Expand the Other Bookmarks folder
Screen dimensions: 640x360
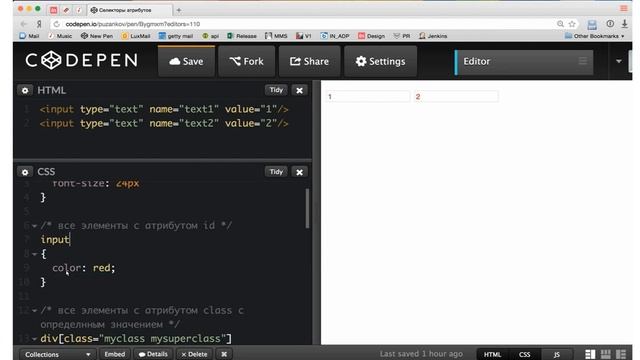[x=595, y=36]
